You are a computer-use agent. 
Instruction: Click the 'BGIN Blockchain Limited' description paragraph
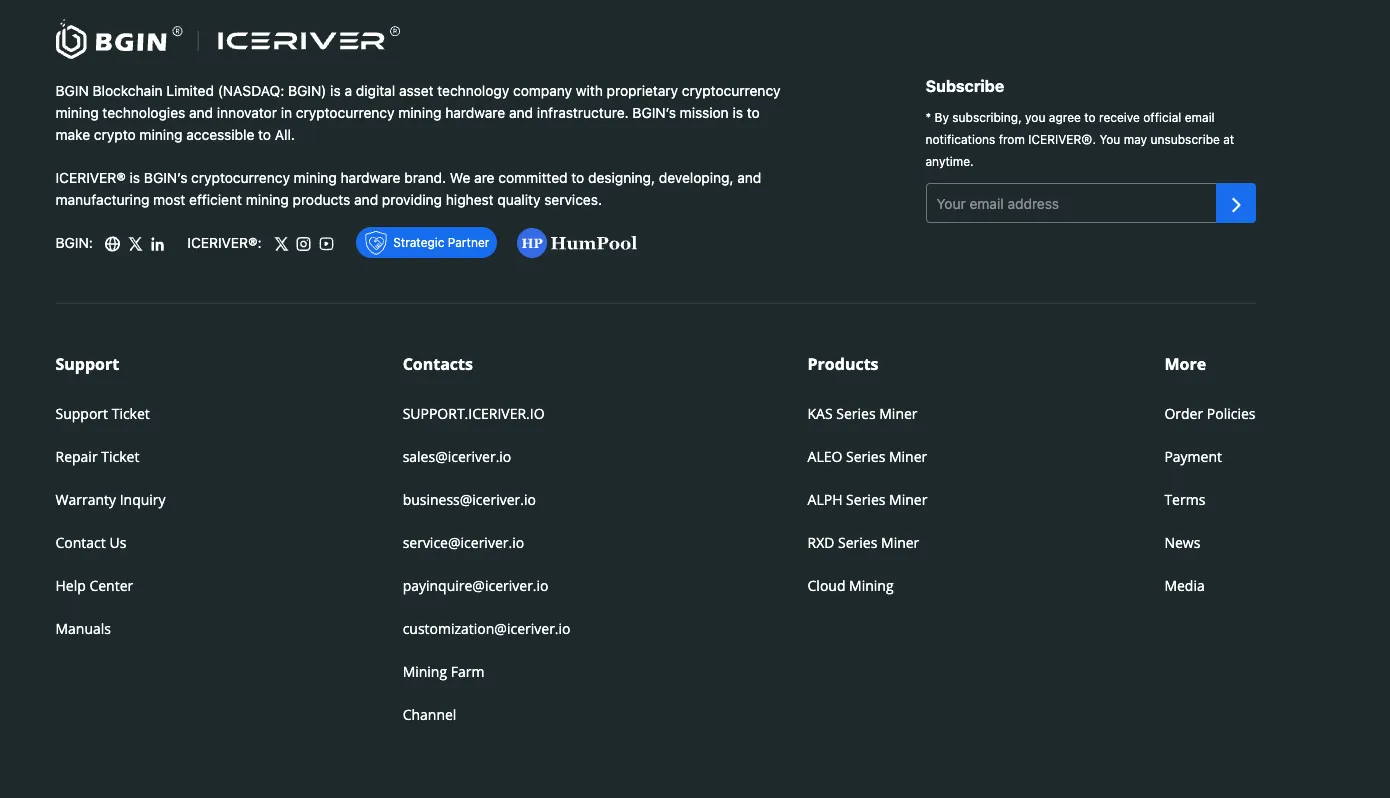click(x=418, y=113)
